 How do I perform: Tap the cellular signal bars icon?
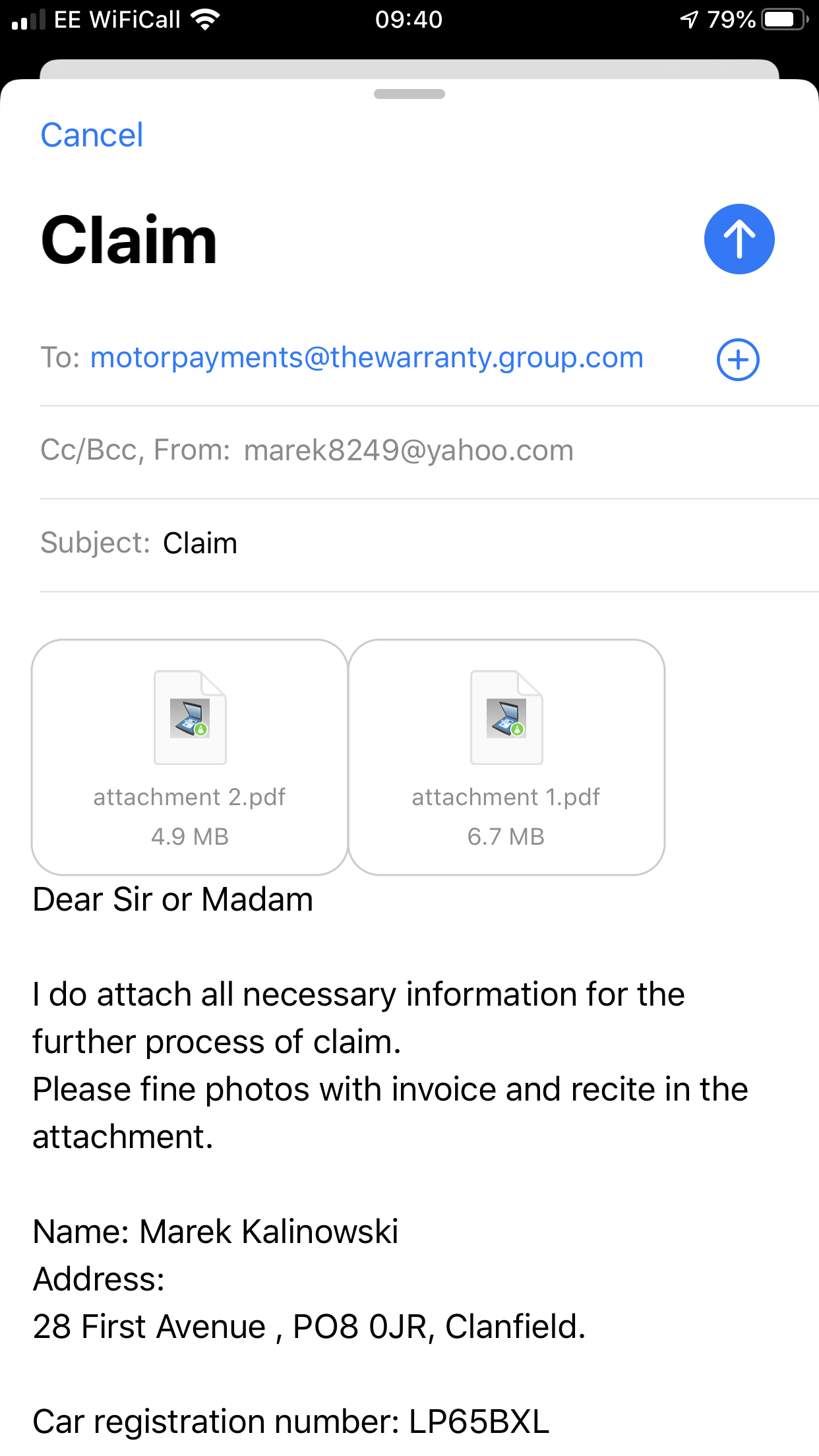pos(28,20)
